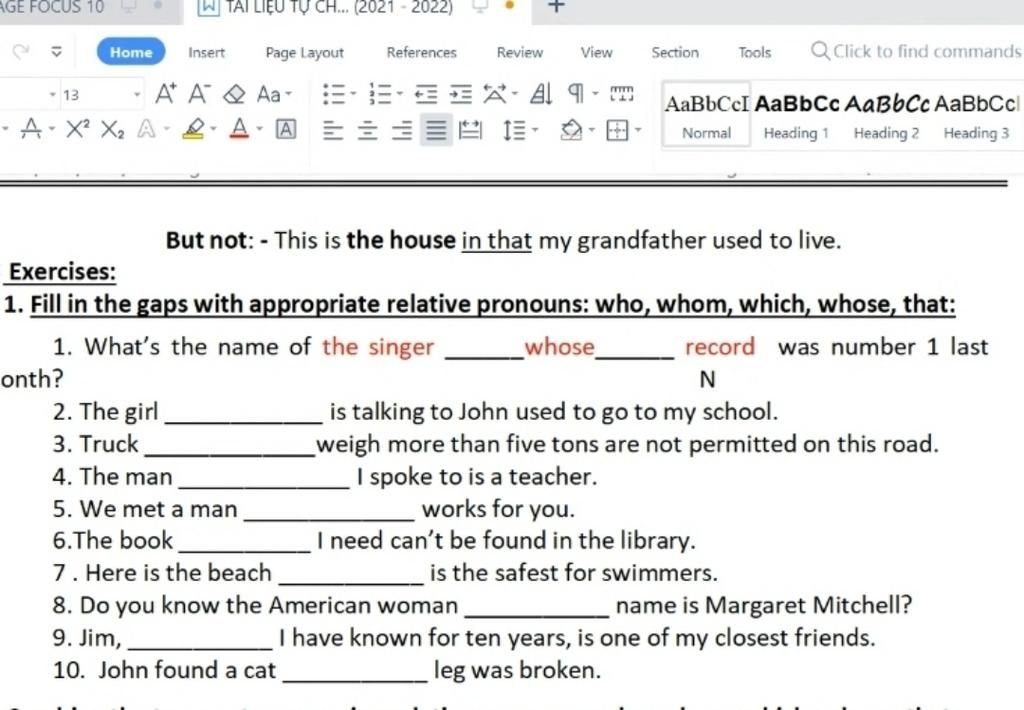Image resolution: width=1024 pixels, height=710 pixels.
Task: Open the tab stops ruler icon
Action: pos(622,94)
